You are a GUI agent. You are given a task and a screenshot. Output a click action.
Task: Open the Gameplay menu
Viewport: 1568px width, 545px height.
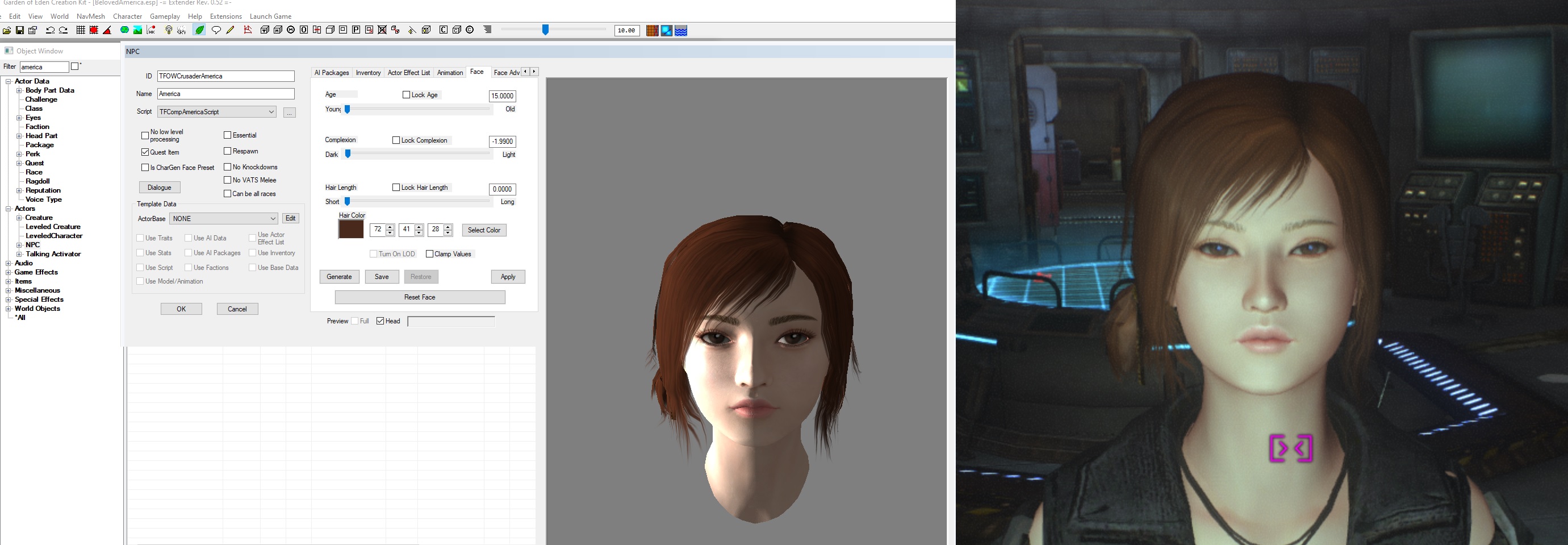[x=165, y=16]
